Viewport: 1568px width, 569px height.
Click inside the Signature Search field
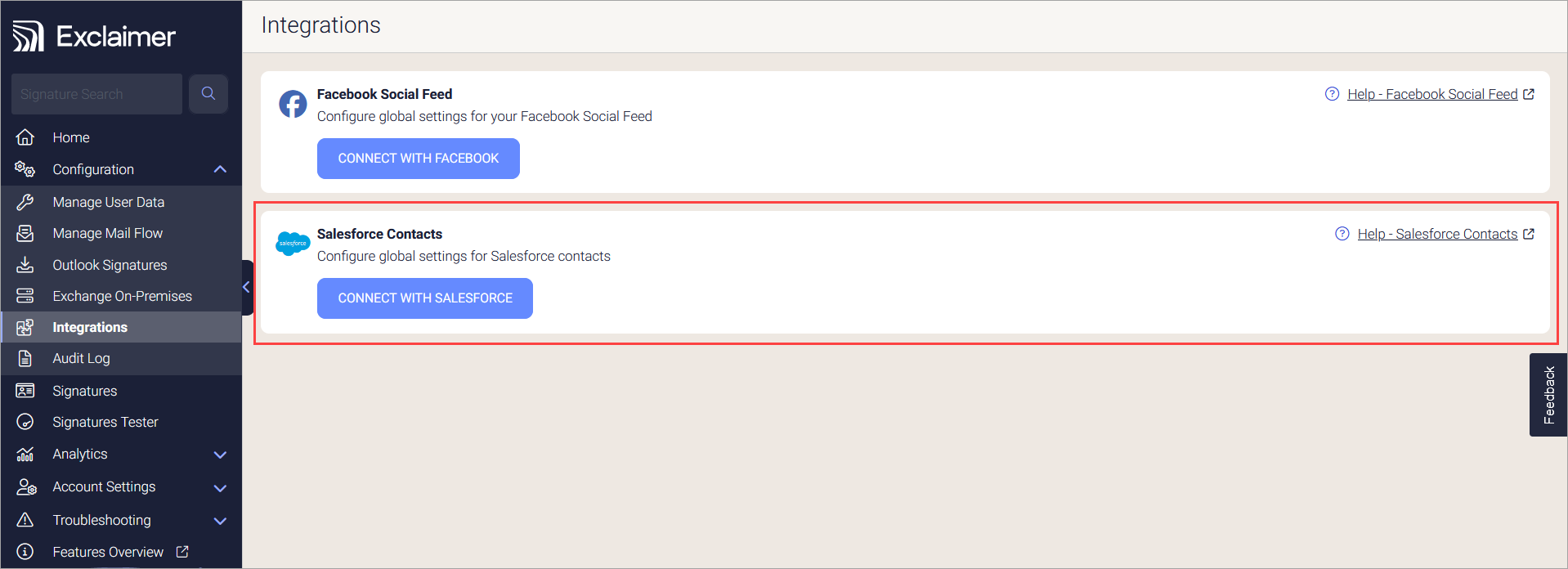[96, 93]
